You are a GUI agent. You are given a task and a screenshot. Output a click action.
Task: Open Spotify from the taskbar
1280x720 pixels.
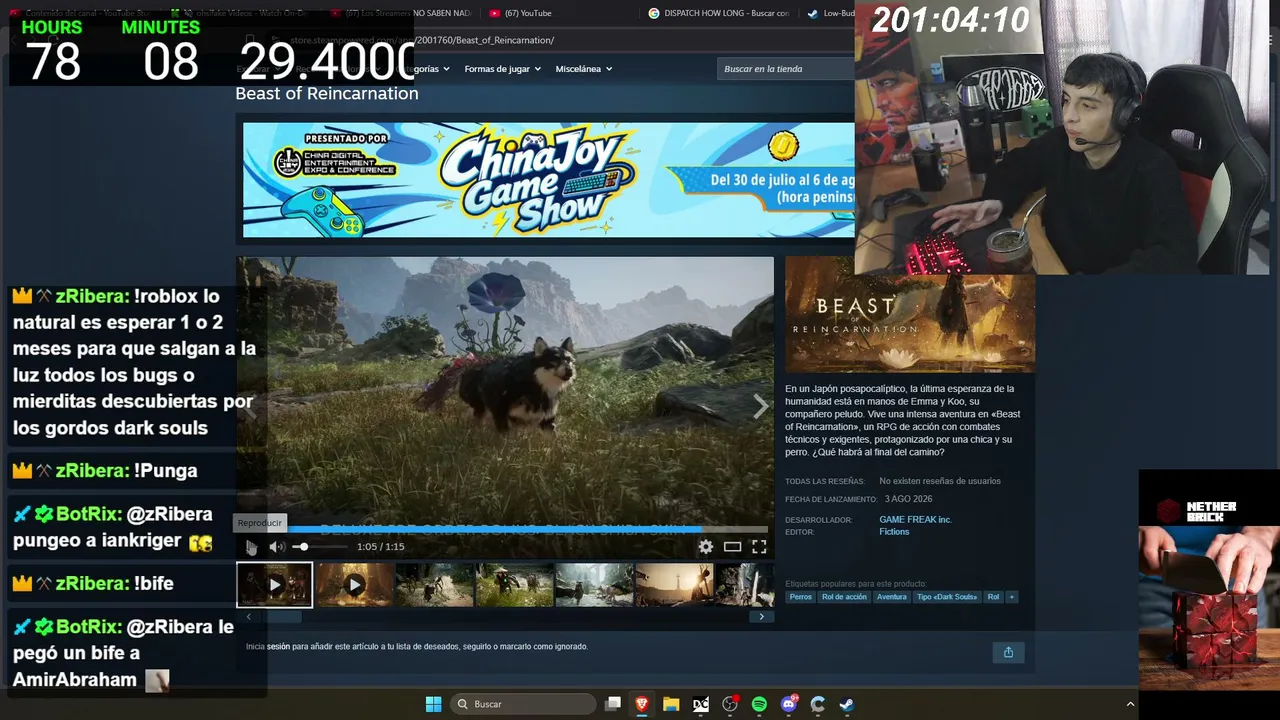click(759, 704)
